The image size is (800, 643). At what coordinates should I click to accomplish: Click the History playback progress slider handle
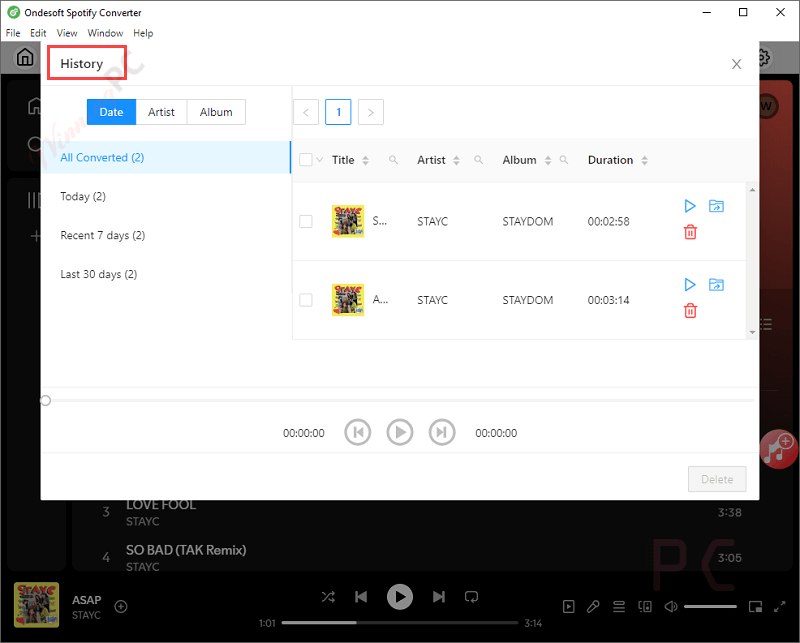[45, 401]
